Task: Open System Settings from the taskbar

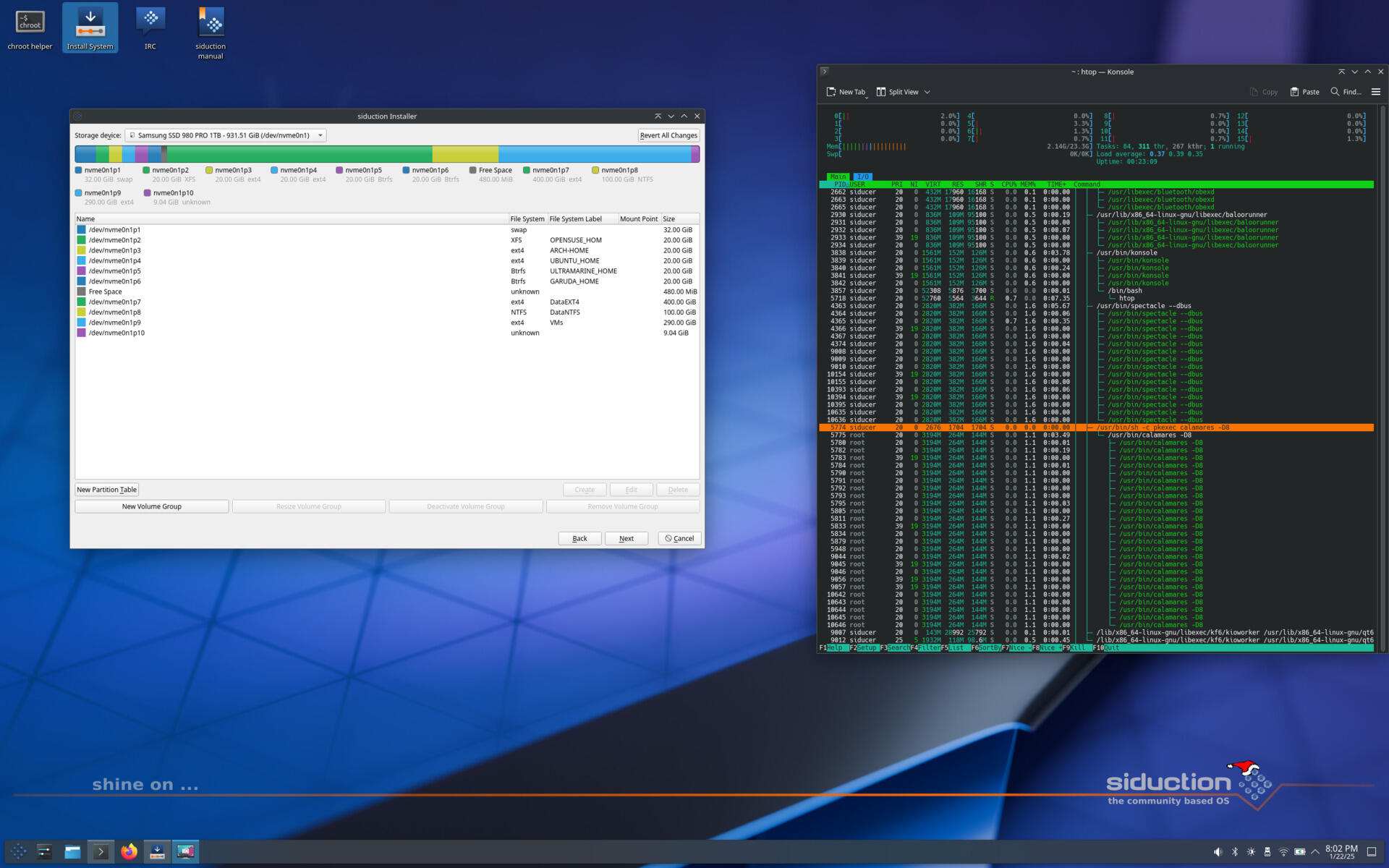Action: (x=45, y=851)
